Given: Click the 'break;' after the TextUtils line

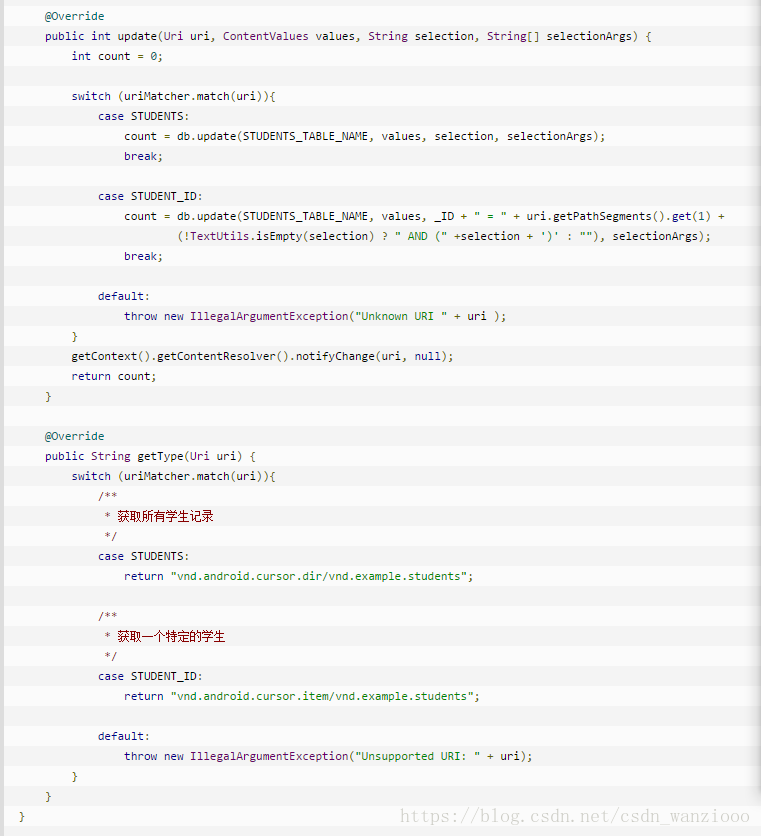Looking at the screenshot, I should [143, 256].
